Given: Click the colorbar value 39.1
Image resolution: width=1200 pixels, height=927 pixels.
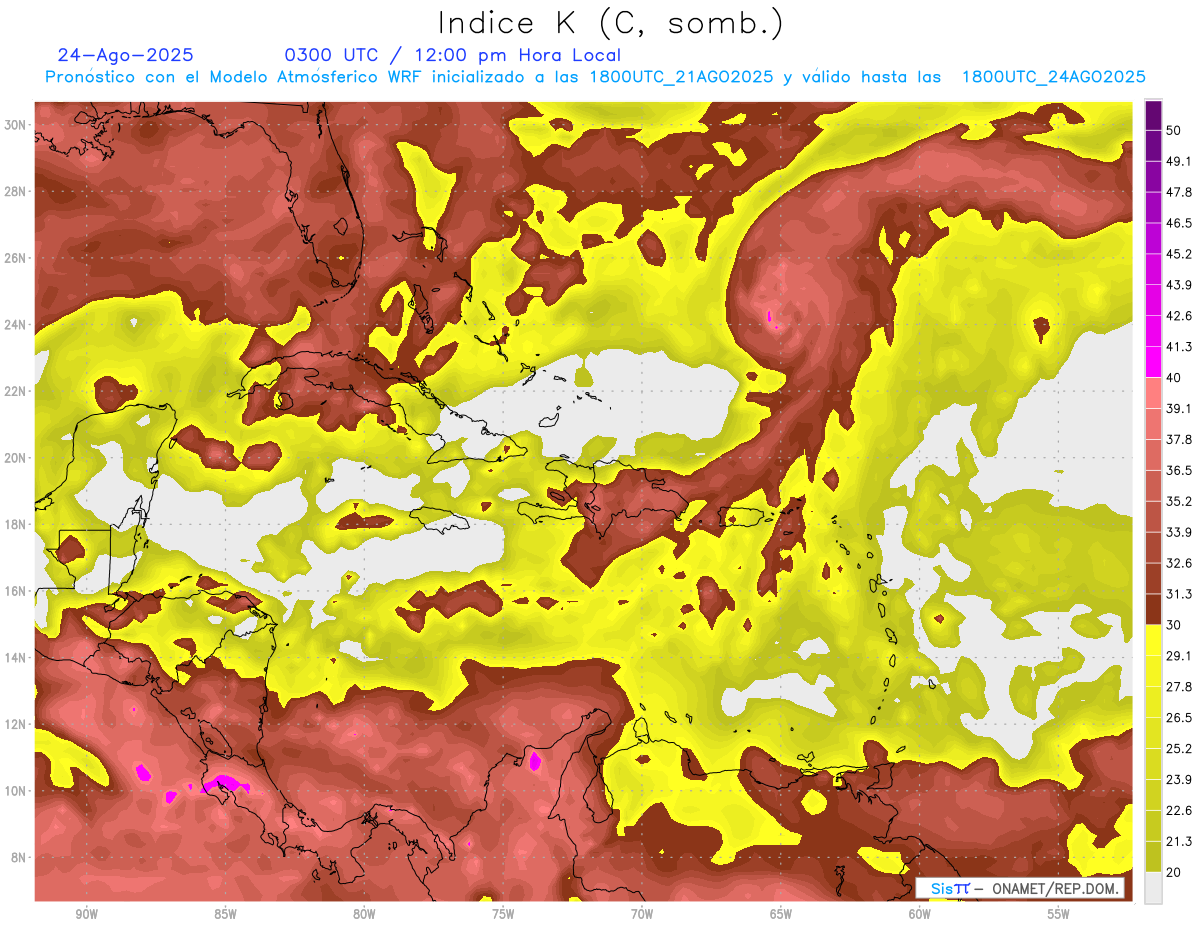Looking at the screenshot, I should click(1180, 408).
